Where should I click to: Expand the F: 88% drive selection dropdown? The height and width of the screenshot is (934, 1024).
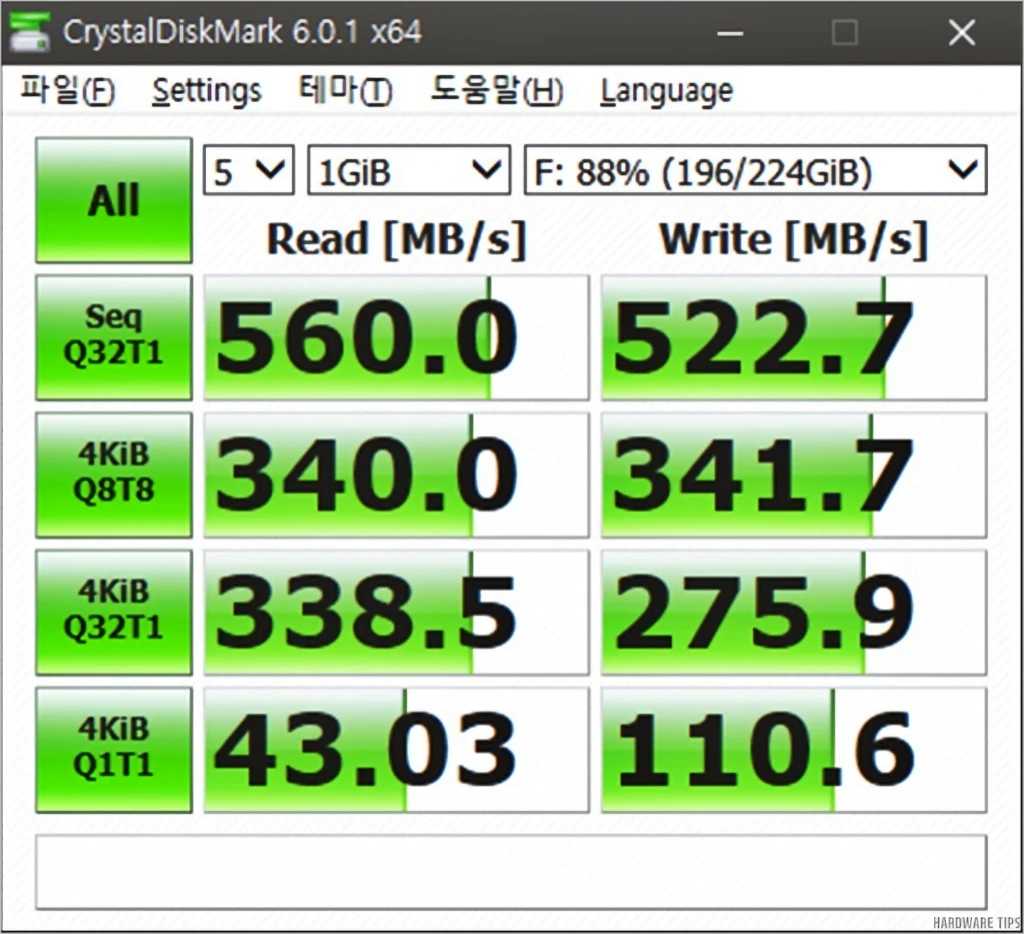[x=755, y=170]
